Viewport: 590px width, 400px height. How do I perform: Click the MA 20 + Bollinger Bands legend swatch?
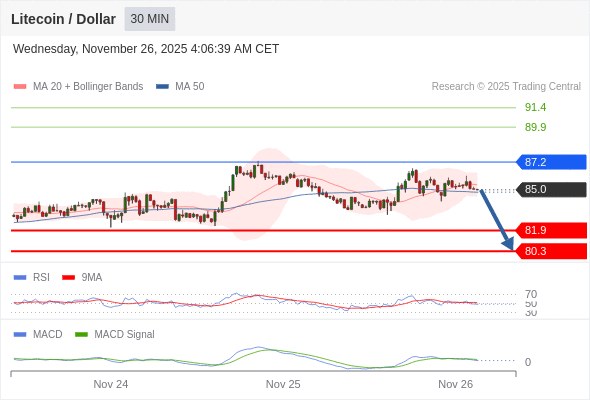click(20, 87)
